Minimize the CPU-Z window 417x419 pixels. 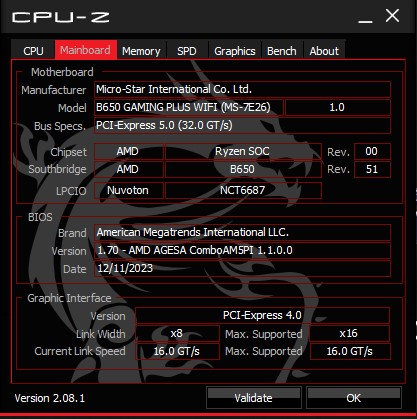pyautogui.click(x=365, y=17)
